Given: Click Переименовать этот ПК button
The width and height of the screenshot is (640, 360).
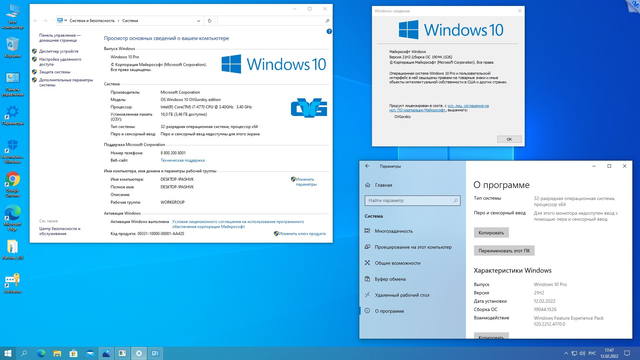Looking at the screenshot, I should 504,251.
